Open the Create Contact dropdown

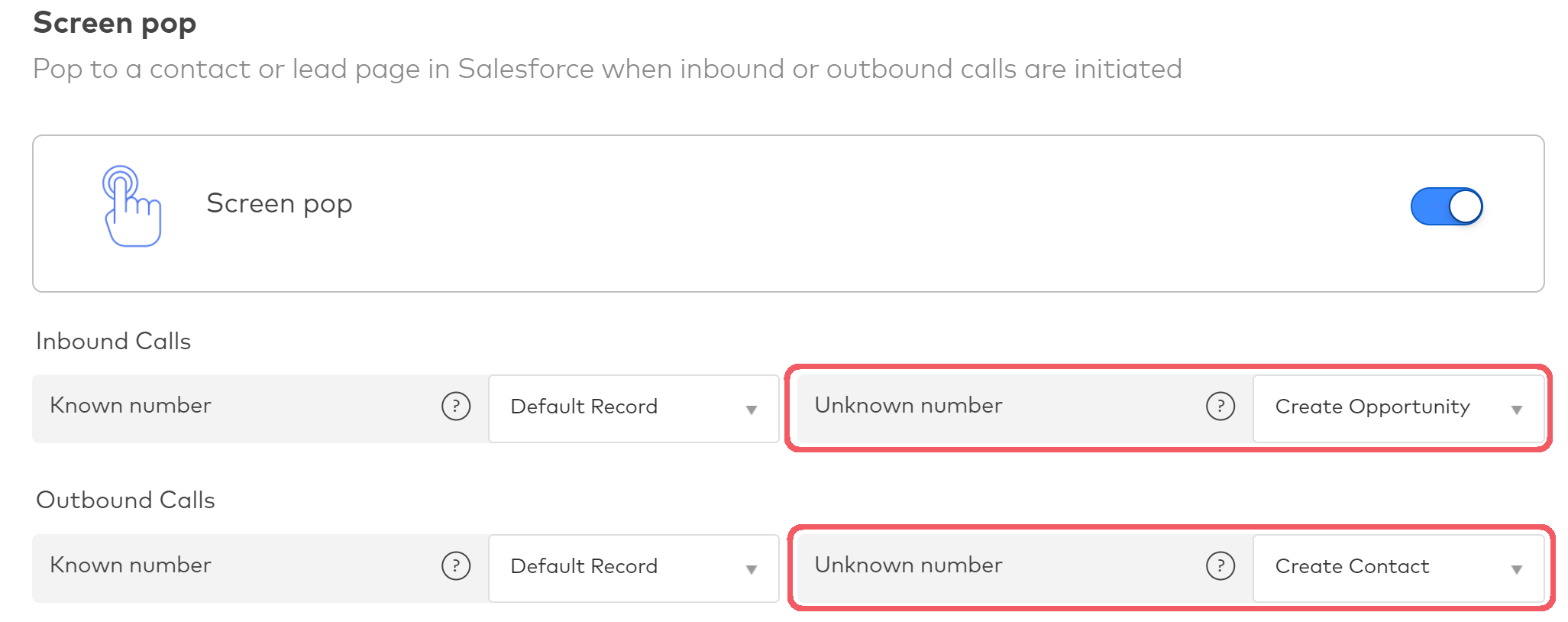pyautogui.click(x=1398, y=568)
